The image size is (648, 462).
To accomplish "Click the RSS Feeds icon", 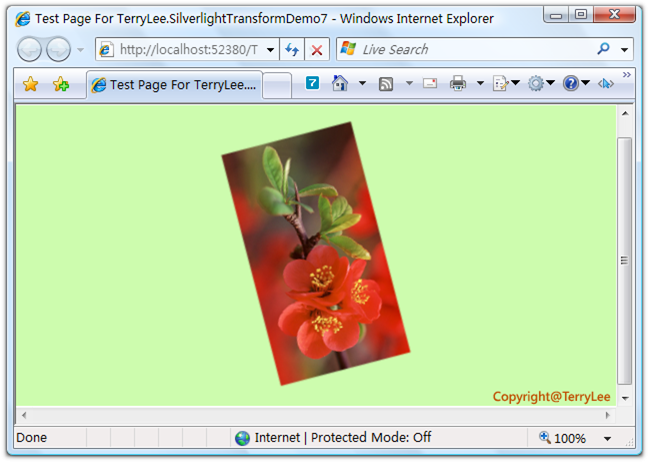I will click(x=386, y=84).
